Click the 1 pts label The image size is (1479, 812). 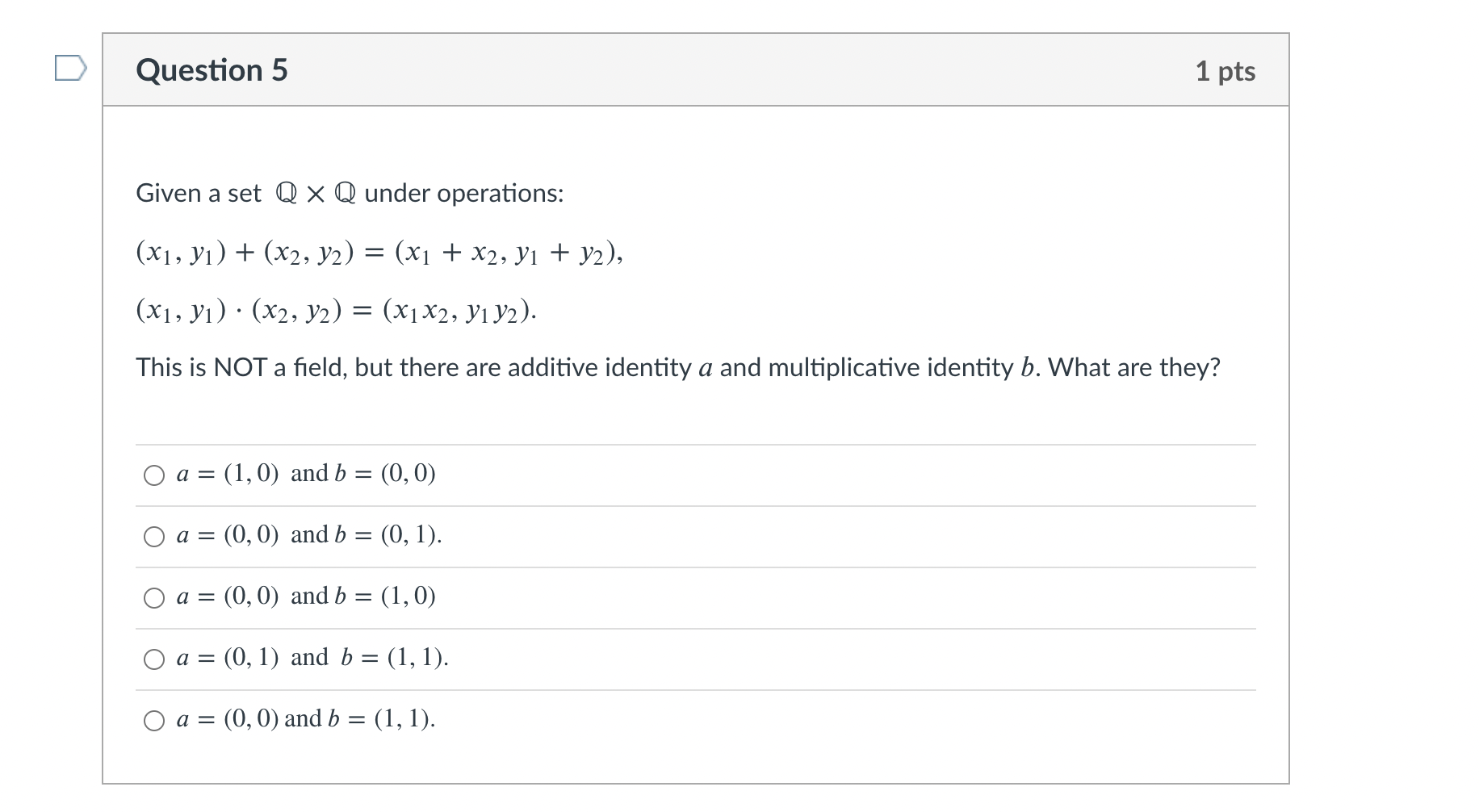point(1226,70)
